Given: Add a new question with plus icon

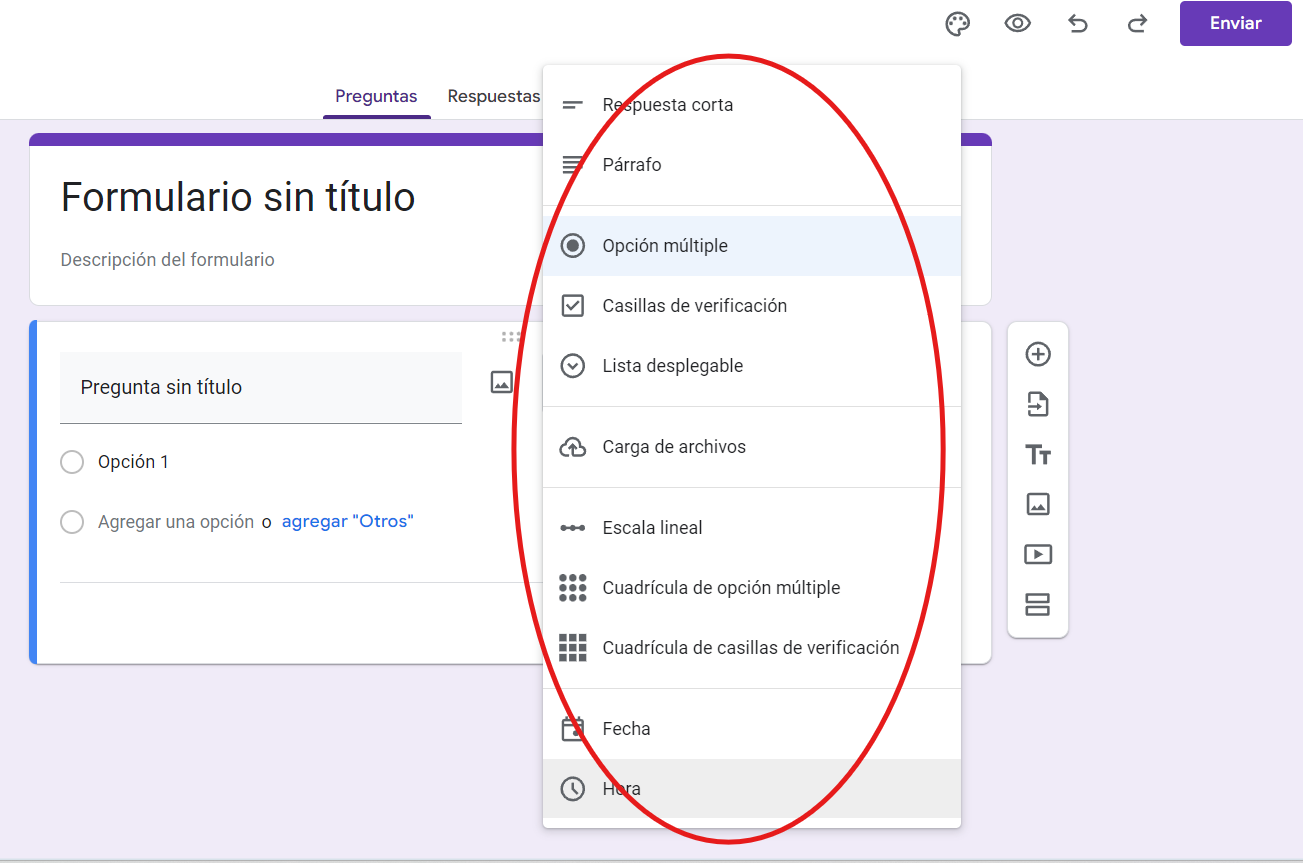Looking at the screenshot, I should [1038, 354].
